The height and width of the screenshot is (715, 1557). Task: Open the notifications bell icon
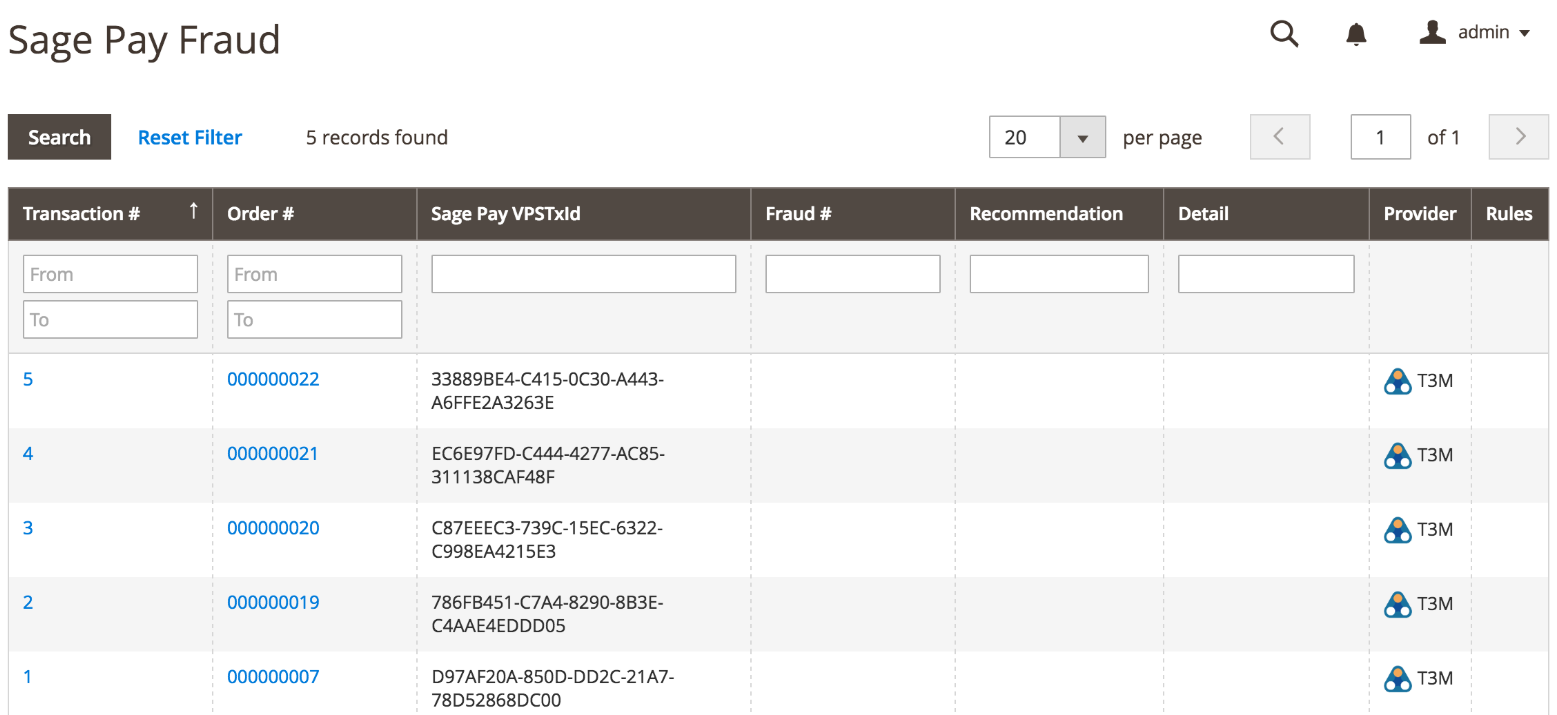click(1356, 34)
